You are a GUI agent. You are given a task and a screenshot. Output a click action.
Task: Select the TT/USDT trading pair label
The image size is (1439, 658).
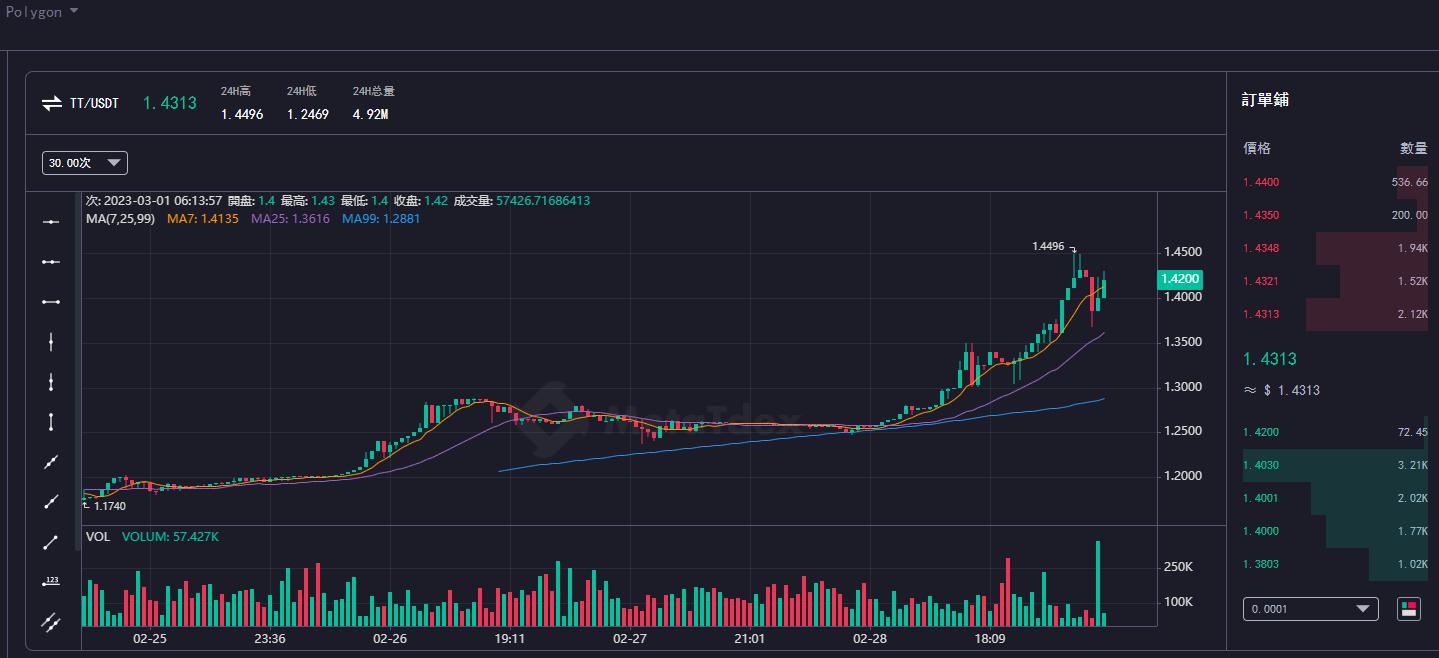click(x=97, y=103)
